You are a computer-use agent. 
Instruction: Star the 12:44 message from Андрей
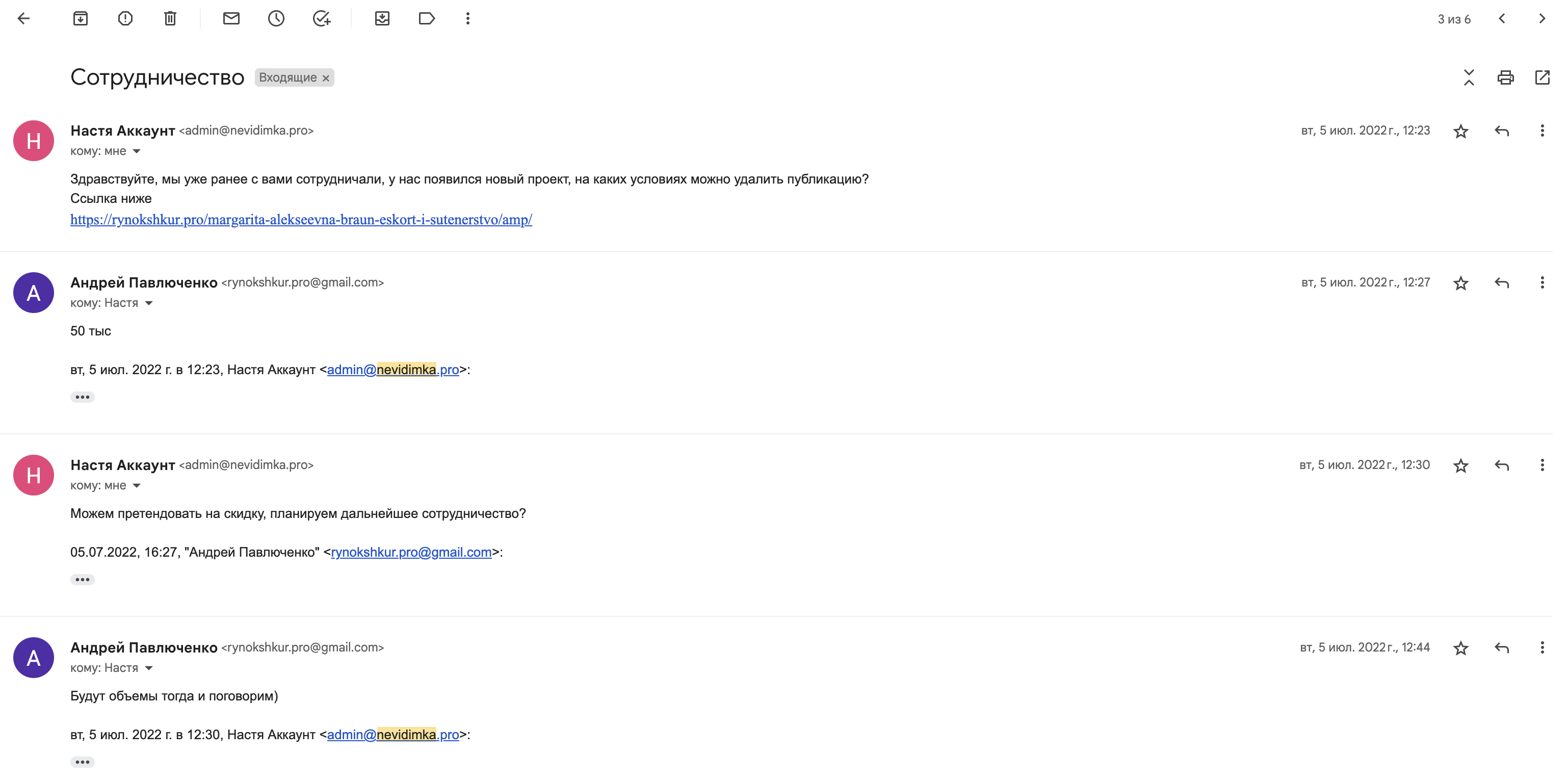click(1461, 648)
